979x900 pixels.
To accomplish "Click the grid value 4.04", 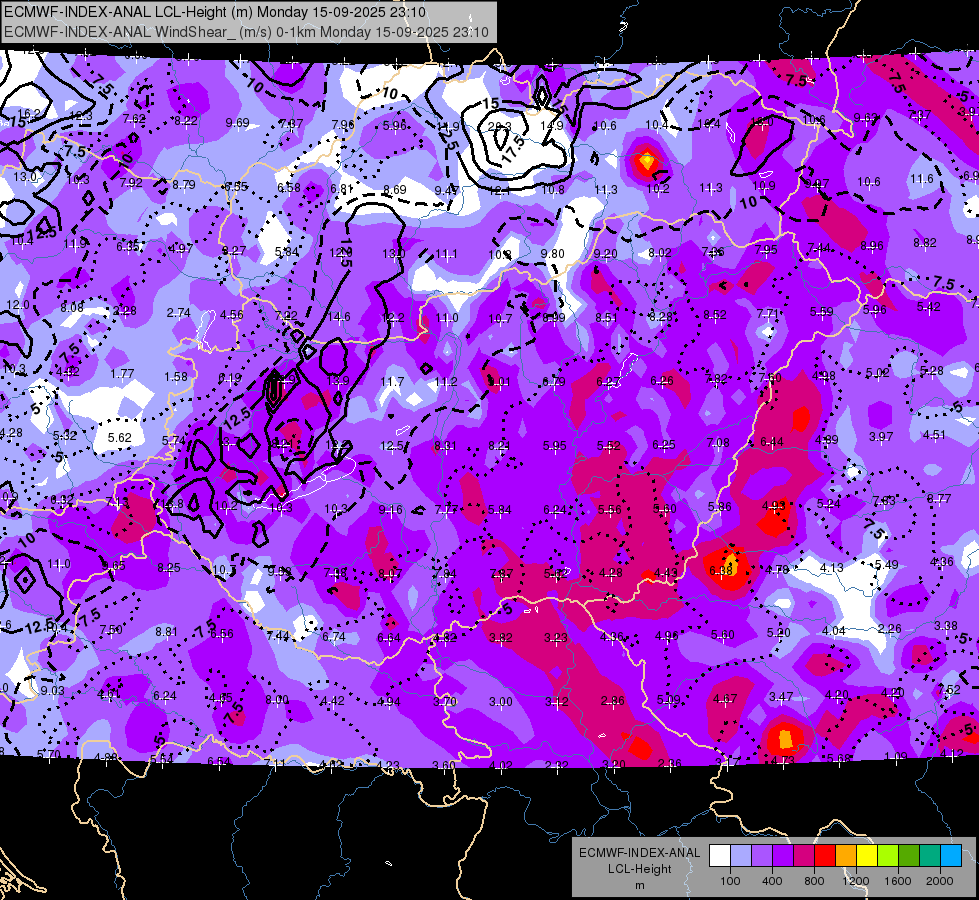I will pyautogui.click(x=834, y=631).
